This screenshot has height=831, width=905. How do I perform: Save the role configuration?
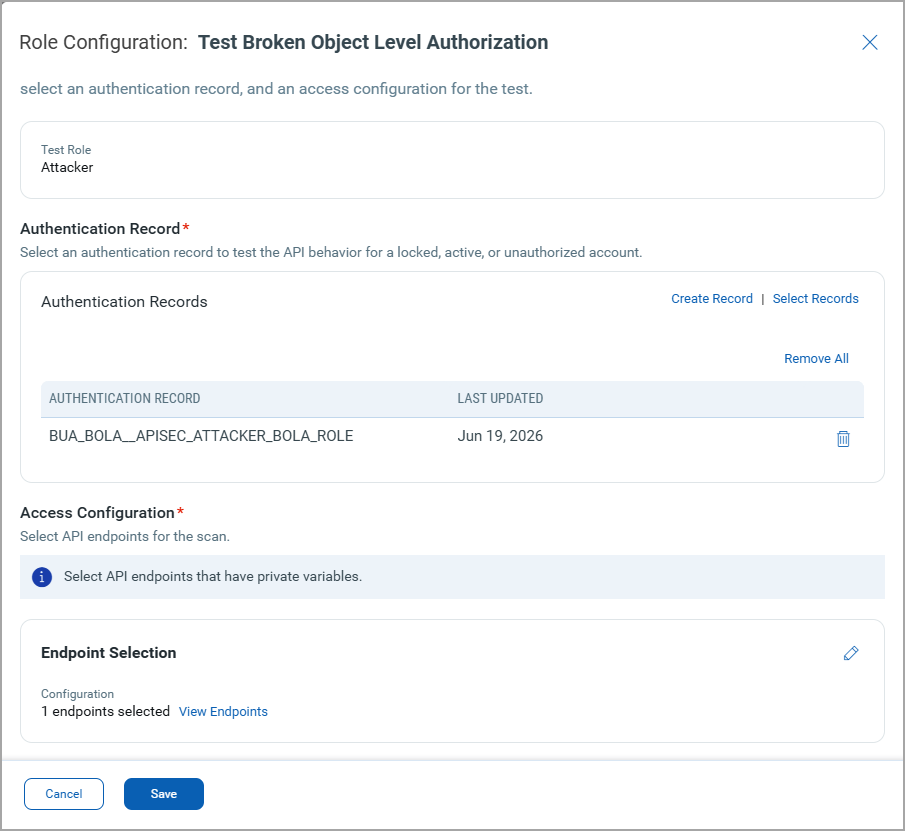[x=164, y=794]
